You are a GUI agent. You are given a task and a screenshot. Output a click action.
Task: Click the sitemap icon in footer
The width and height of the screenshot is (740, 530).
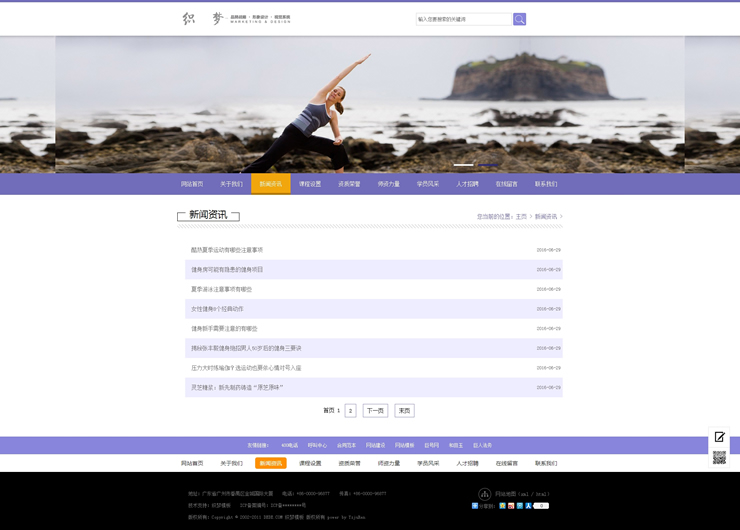coord(484,494)
